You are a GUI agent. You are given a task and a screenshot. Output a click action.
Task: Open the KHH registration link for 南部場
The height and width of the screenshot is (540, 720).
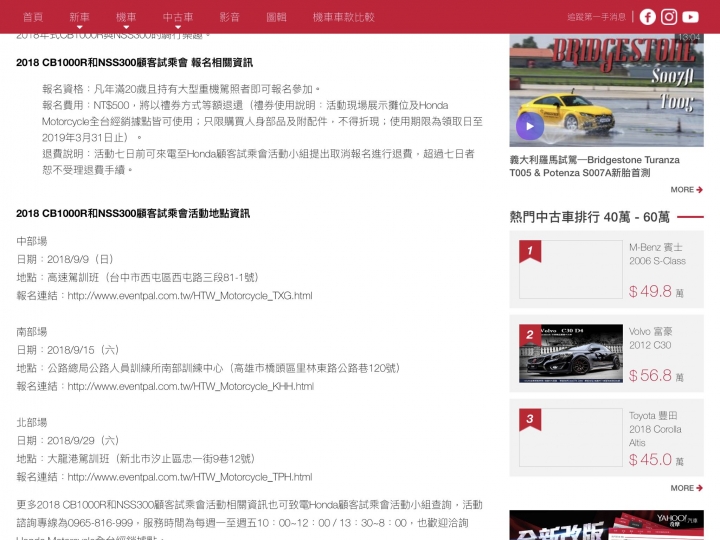pos(191,386)
